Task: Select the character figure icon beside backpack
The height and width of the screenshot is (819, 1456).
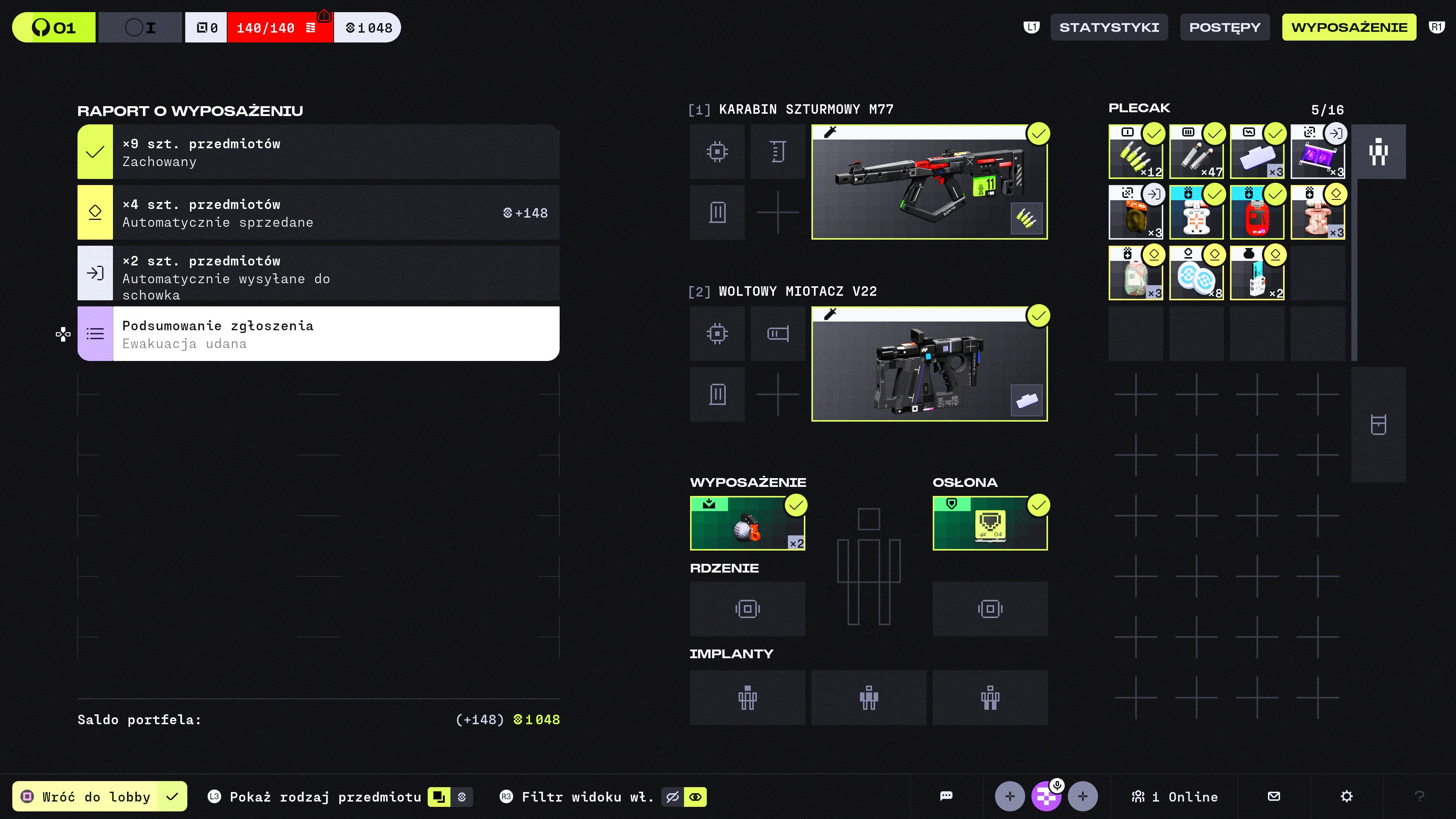Action: coord(1378,152)
